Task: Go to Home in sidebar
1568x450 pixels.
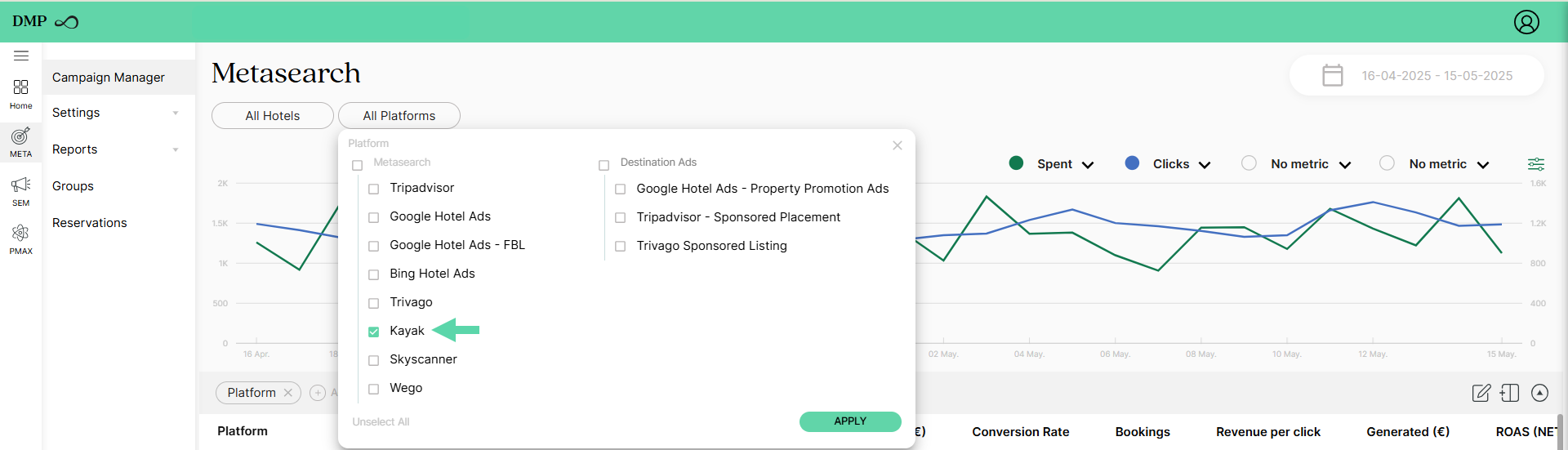Action: [21, 94]
